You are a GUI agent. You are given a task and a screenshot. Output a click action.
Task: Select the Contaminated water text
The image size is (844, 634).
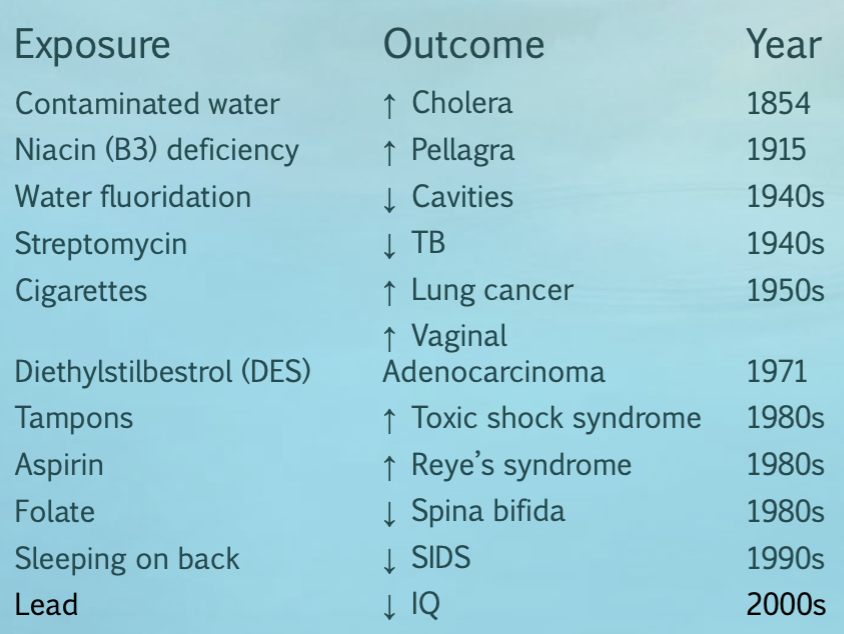coord(147,103)
